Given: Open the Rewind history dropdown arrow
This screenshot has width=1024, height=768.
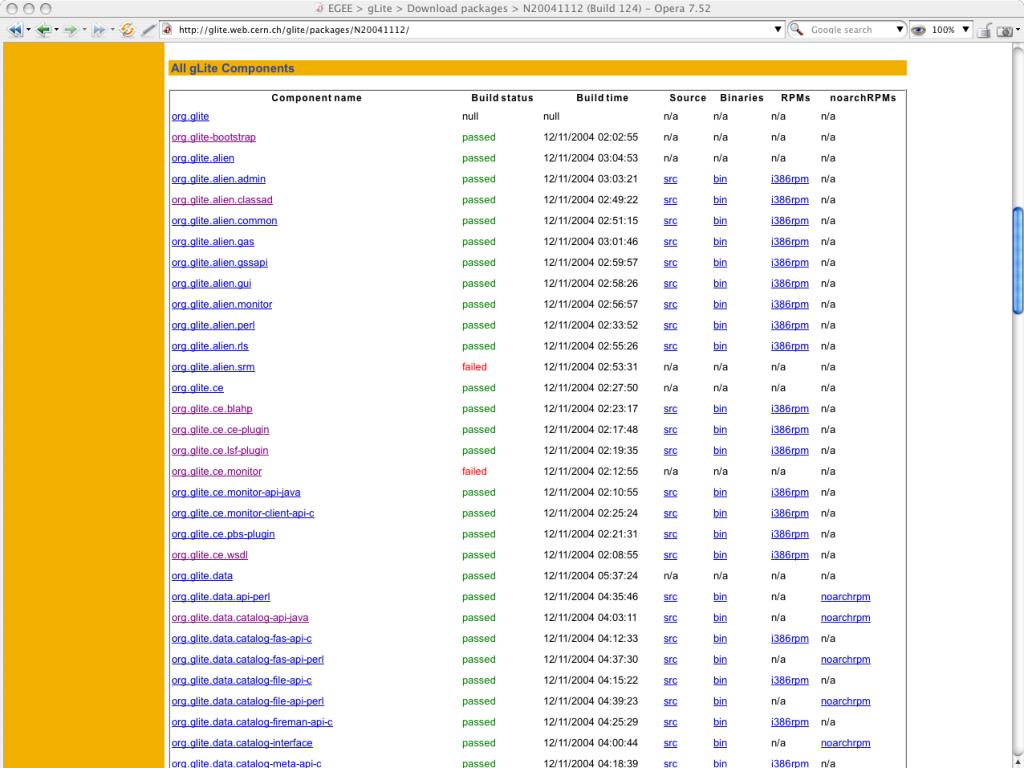Looking at the screenshot, I should [x=28, y=29].
